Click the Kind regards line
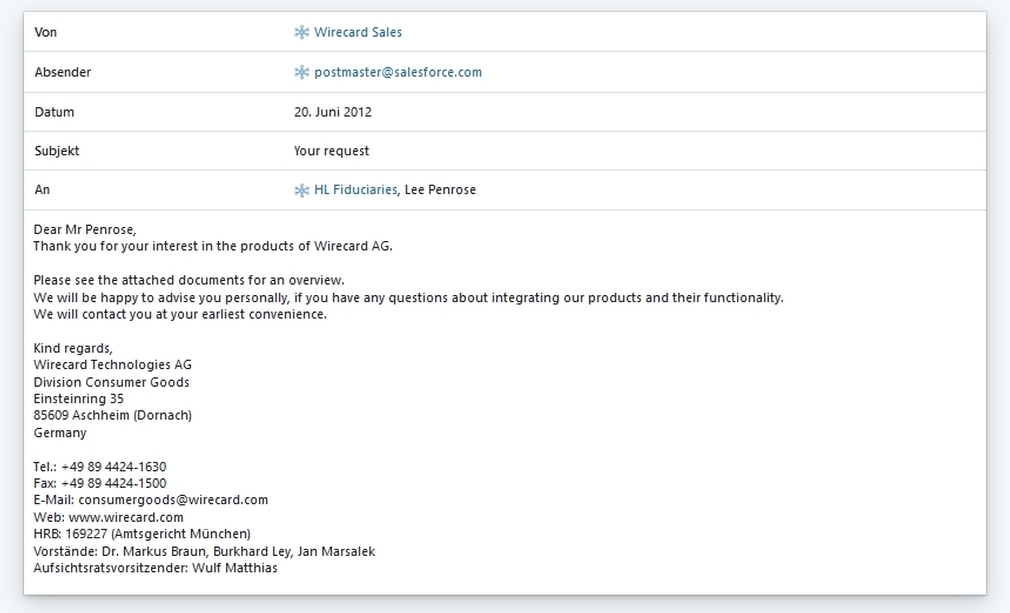1010x613 pixels. point(73,348)
